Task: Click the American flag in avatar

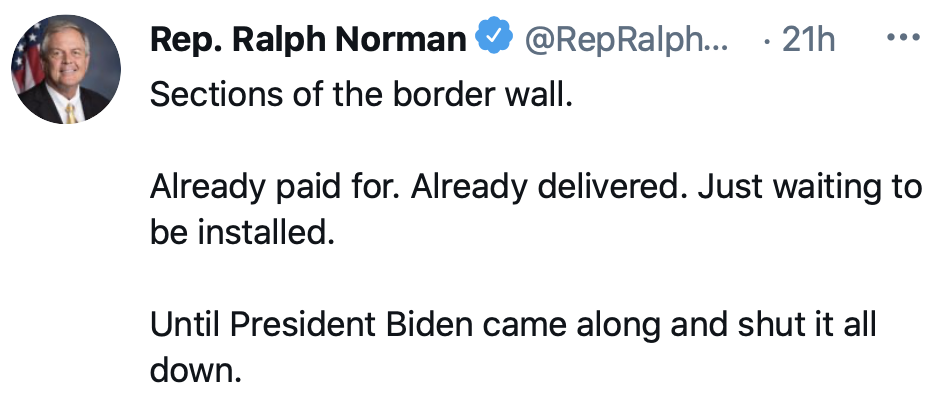Action: 27,57
